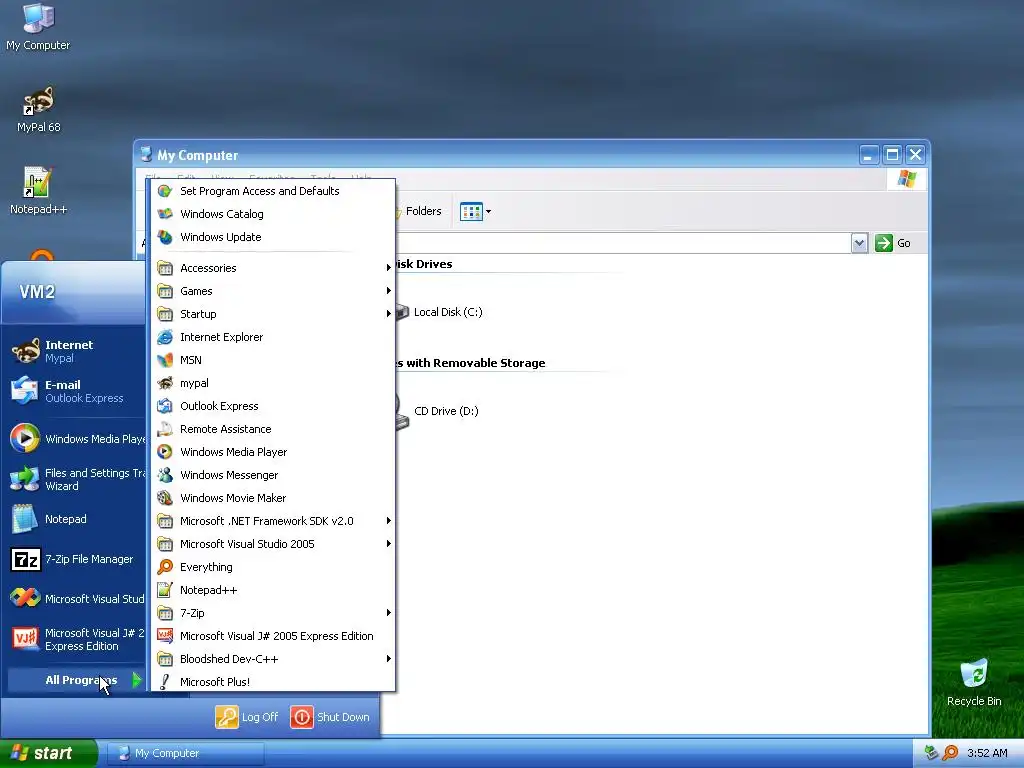1024x768 pixels.
Task: Expand the Accessories submenu
Action: click(x=273, y=268)
